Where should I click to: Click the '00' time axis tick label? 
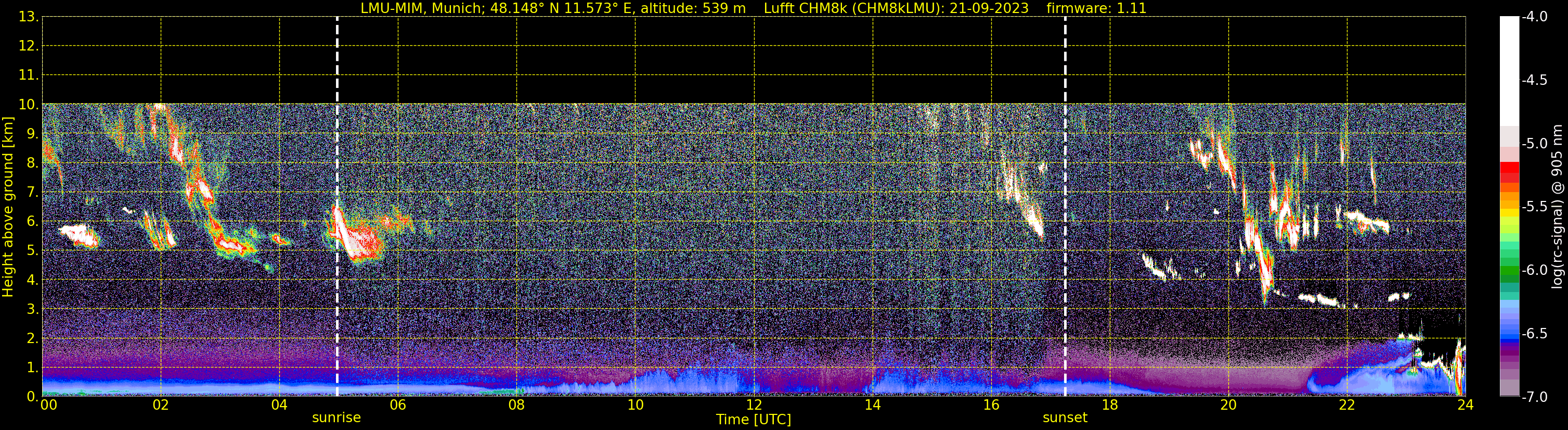(x=48, y=406)
